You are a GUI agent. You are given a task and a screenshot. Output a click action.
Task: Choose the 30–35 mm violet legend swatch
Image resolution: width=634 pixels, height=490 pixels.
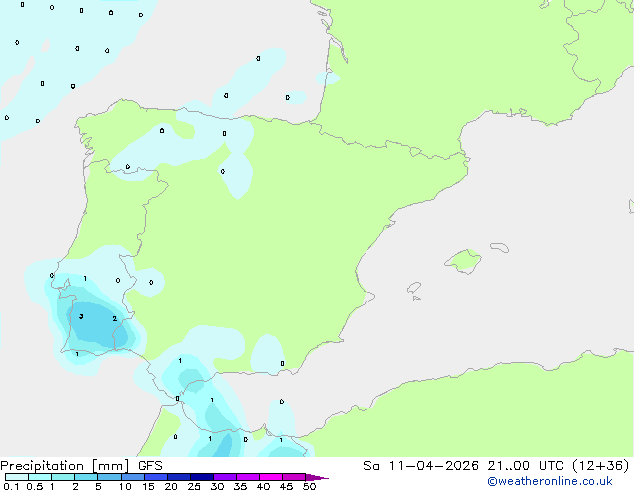pyautogui.click(x=225, y=477)
